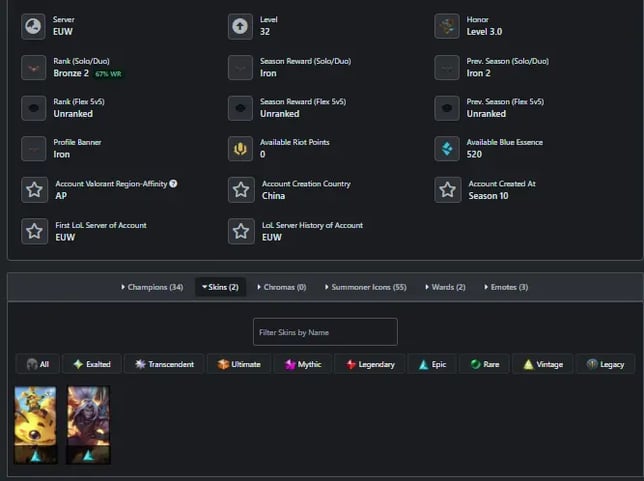Click the Account Creation Country star icon
This screenshot has height=481, width=644.
tap(240, 190)
